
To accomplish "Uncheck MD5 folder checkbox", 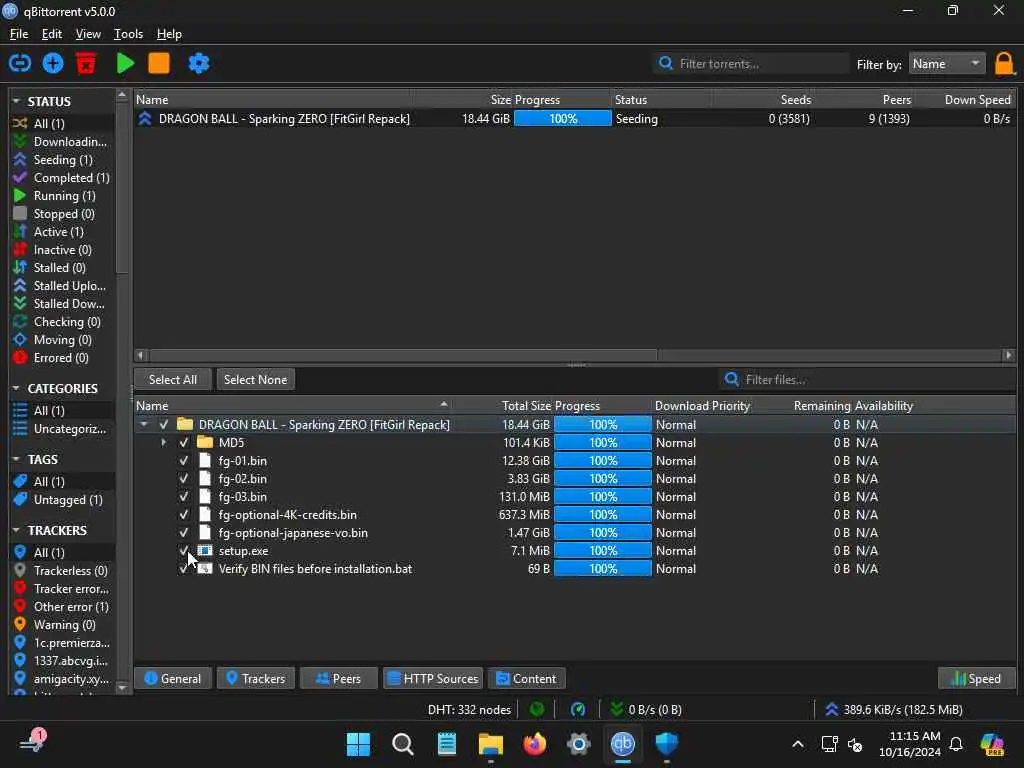I will point(184,443).
